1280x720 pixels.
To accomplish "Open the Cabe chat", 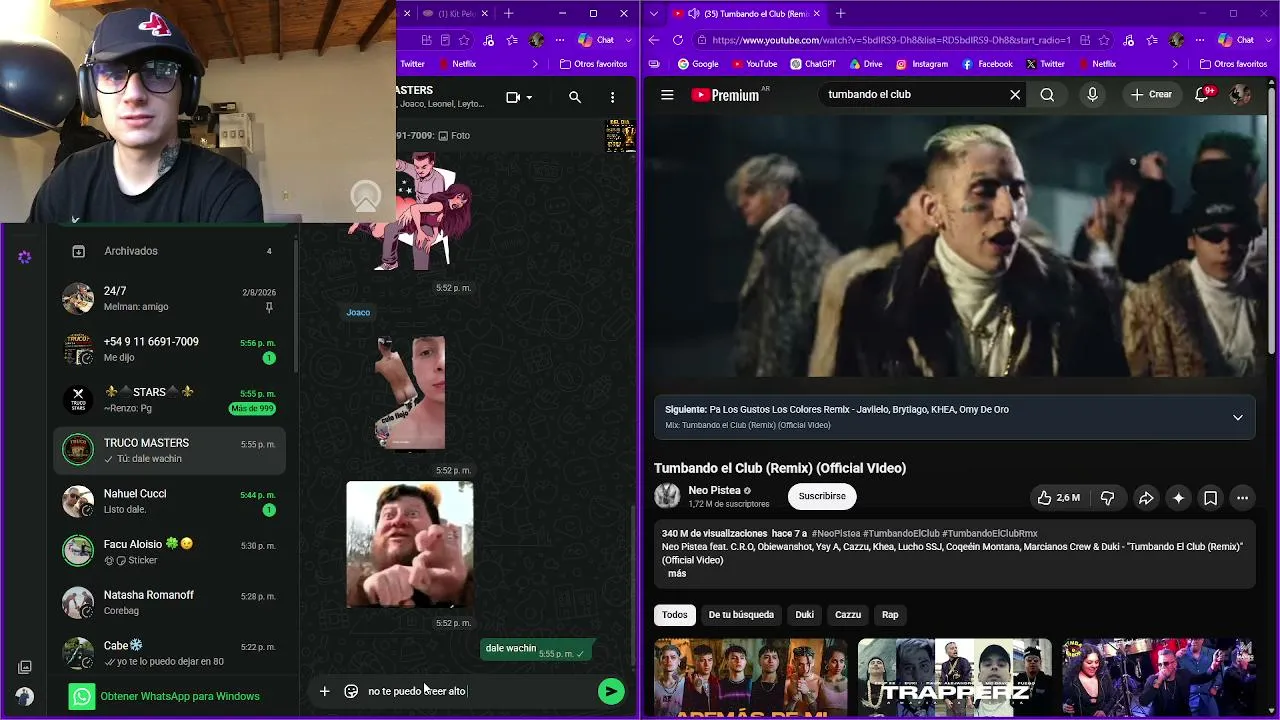I will coord(169,653).
